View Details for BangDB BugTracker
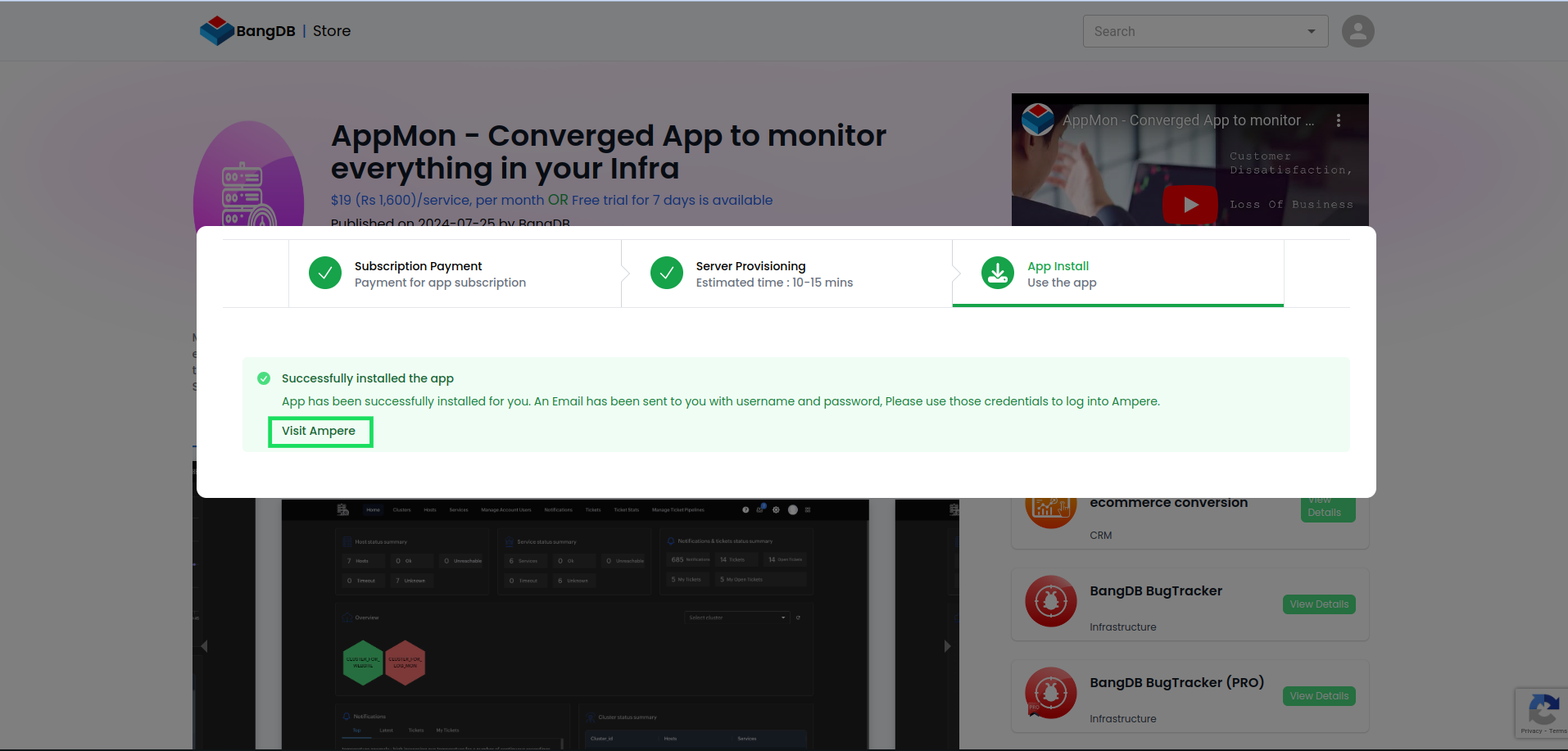The width and height of the screenshot is (1568, 751). [x=1319, y=604]
